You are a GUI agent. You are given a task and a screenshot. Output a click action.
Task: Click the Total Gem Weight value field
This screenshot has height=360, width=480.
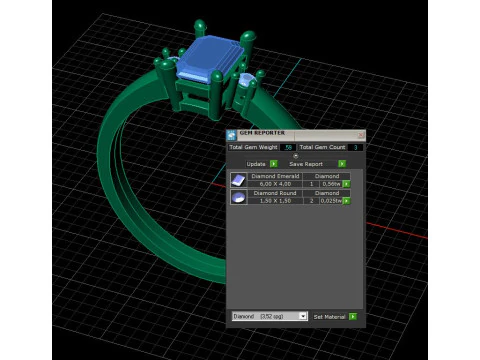pos(288,147)
